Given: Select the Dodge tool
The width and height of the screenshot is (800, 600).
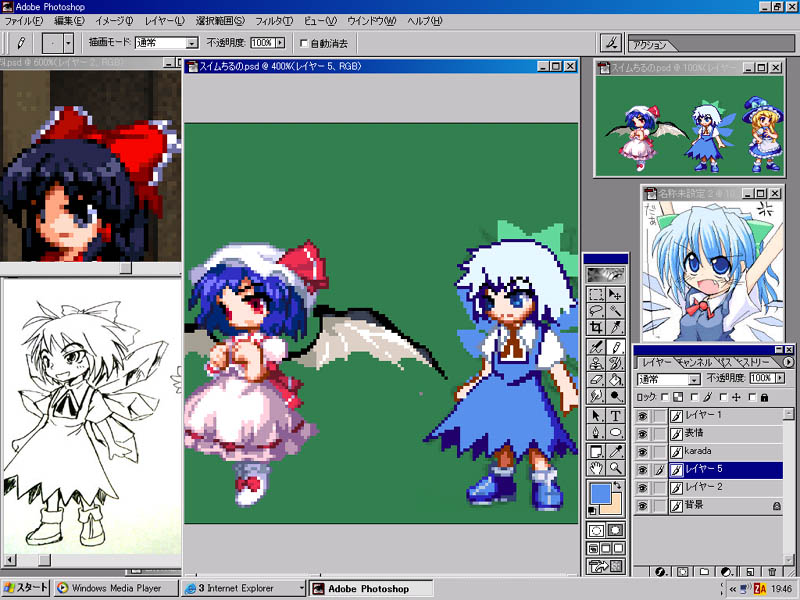Looking at the screenshot, I should coord(615,396).
